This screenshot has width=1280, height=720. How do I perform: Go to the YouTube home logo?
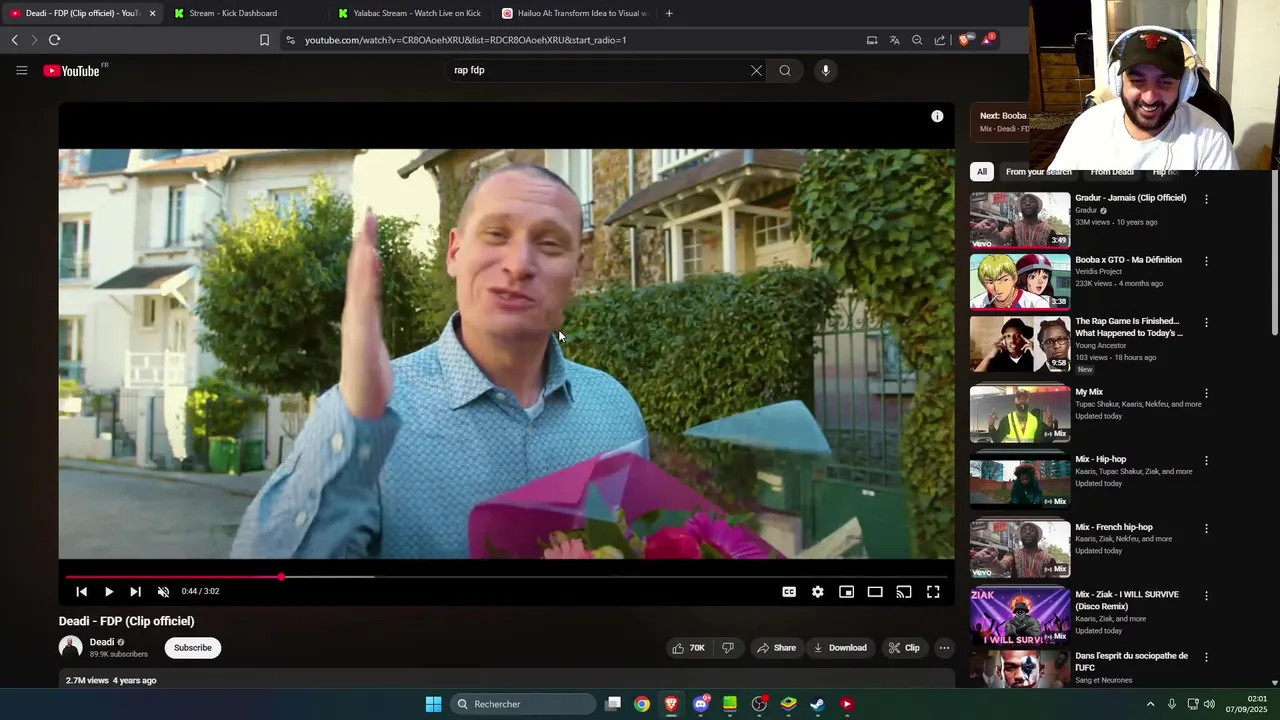tap(72, 71)
